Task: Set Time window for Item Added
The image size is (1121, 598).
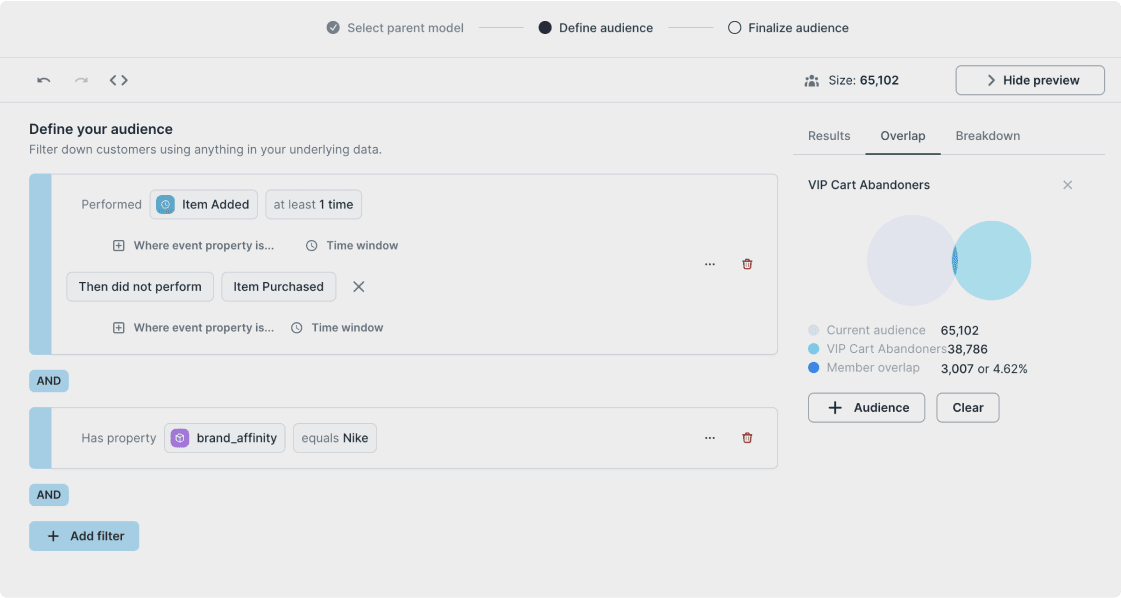Action: tap(352, 245)
